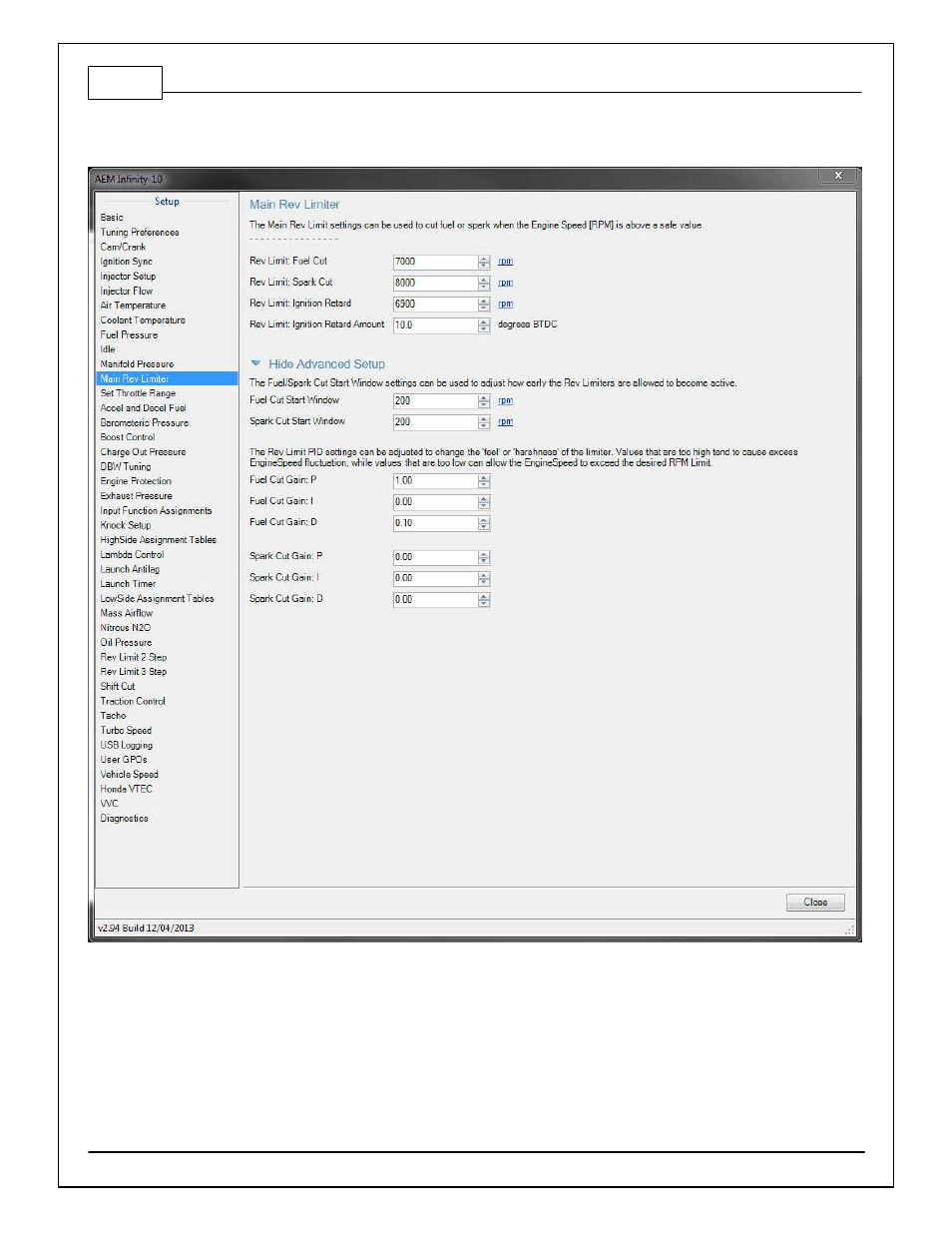
Task: Select Fuel Pressure in the list
Action: (x=129, y=335)
